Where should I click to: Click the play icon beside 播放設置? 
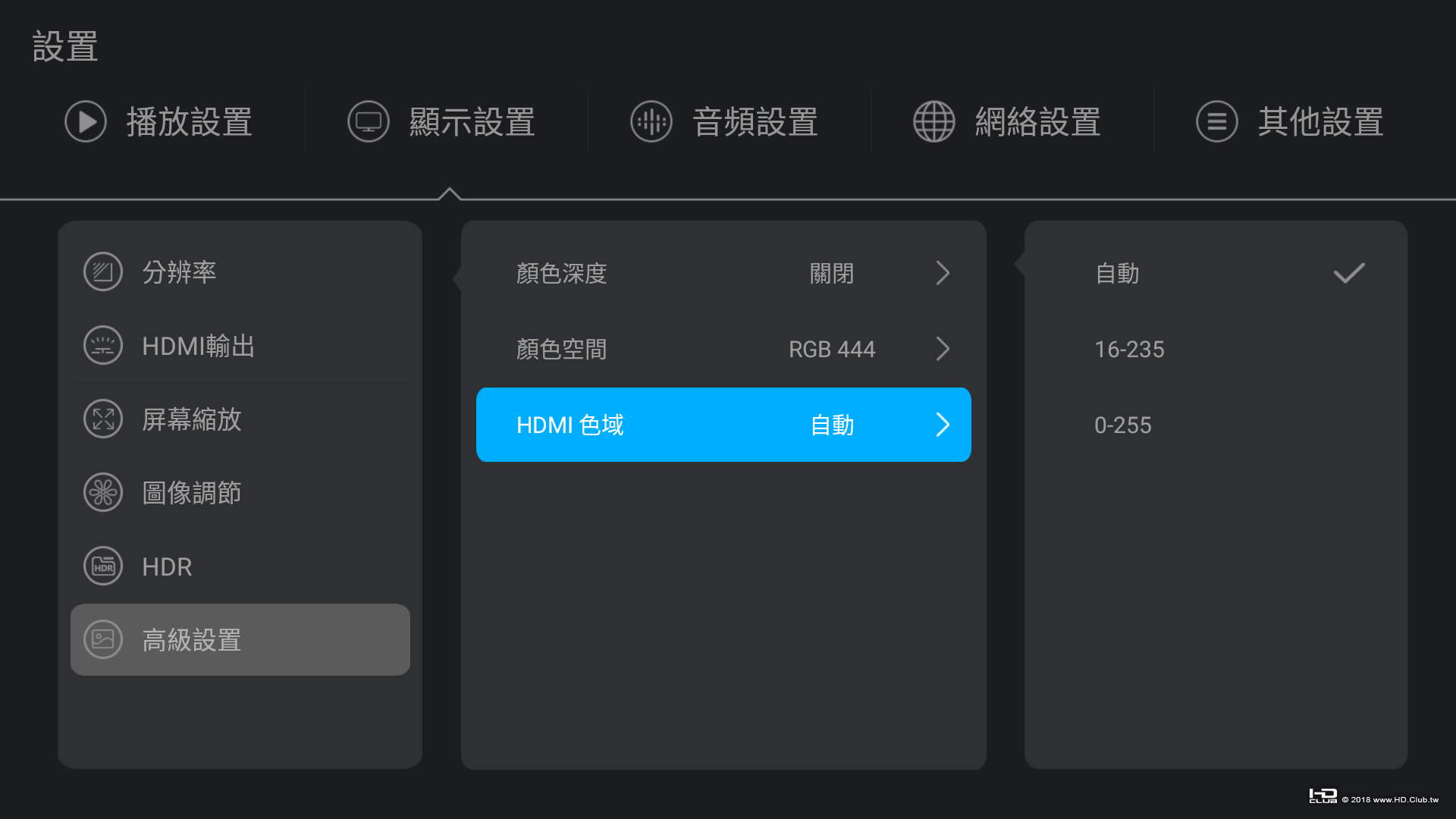pos(86,121)
